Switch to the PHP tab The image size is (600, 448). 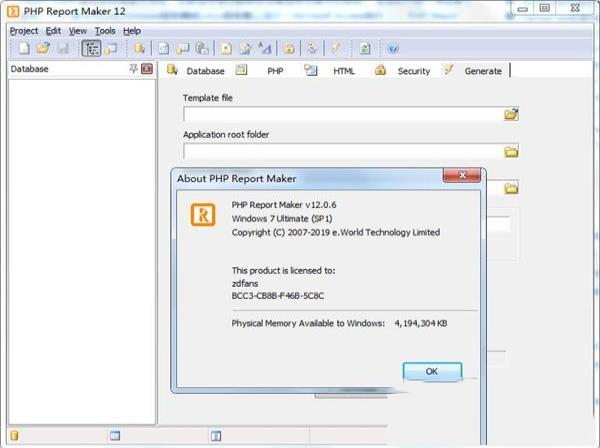(x=260, y=71)
